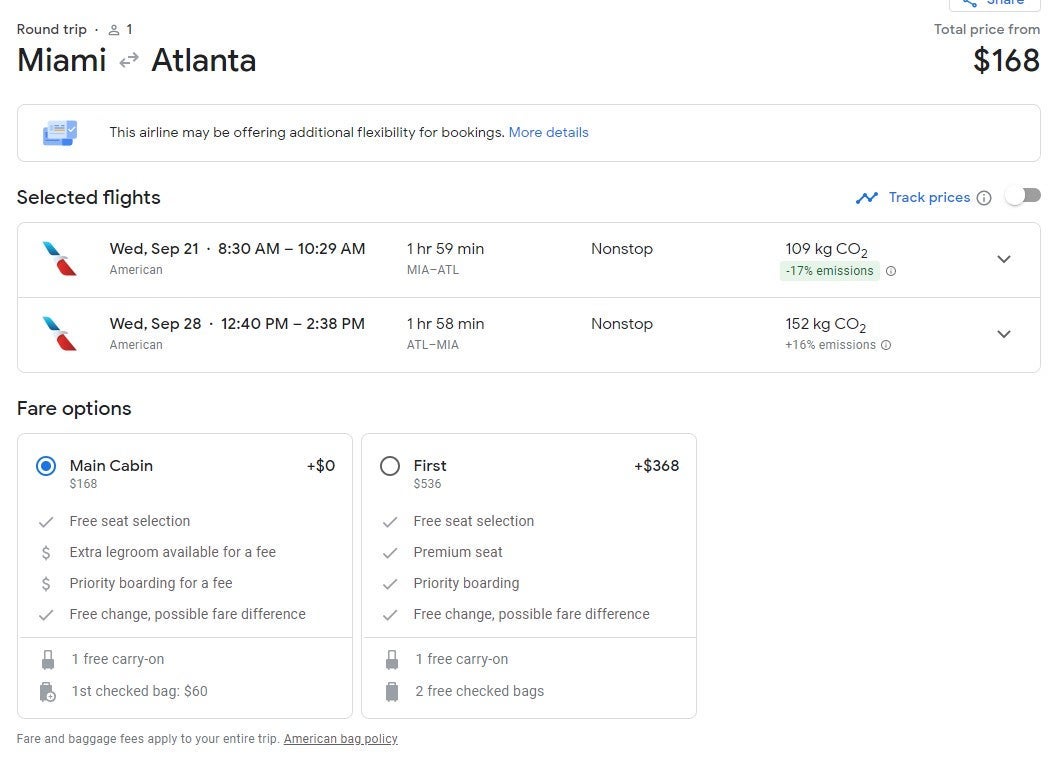The image size is (1060, 763).
Task: Click info icon beside -17% emissions
Action: pos(891,271)
